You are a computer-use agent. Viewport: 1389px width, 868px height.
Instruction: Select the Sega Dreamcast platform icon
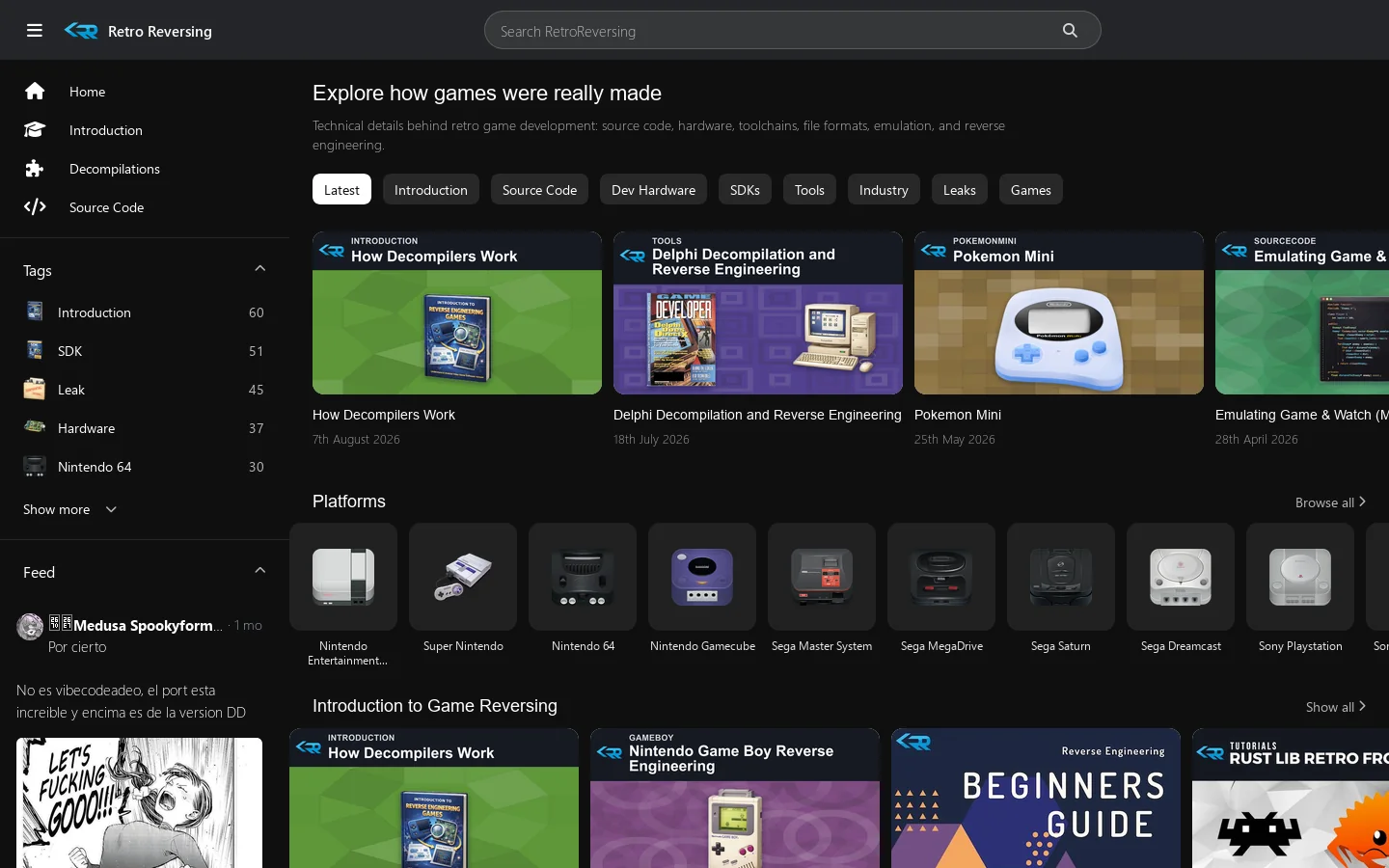pos(1181,577)
